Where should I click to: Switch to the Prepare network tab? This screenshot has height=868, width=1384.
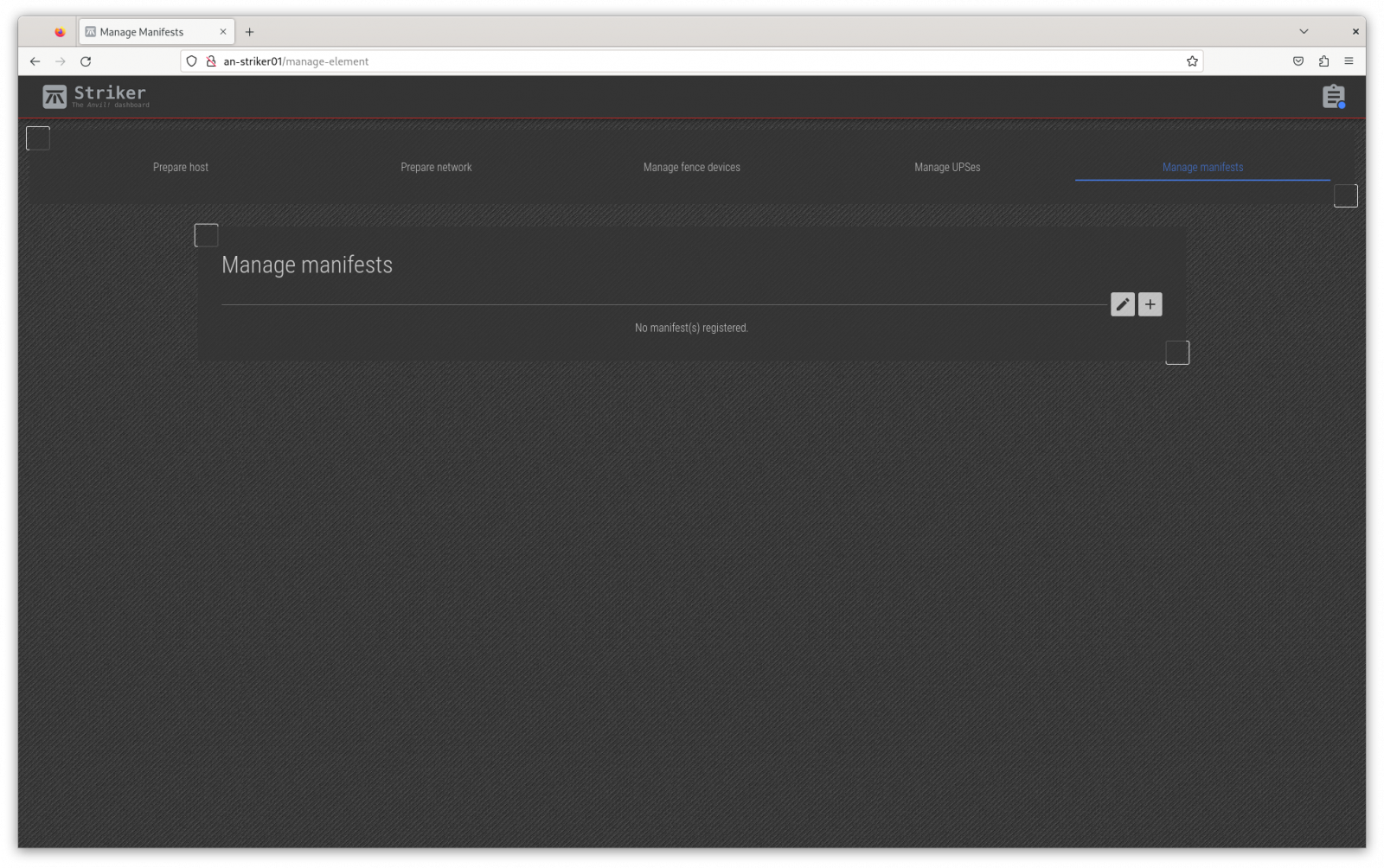click(436, 167)
